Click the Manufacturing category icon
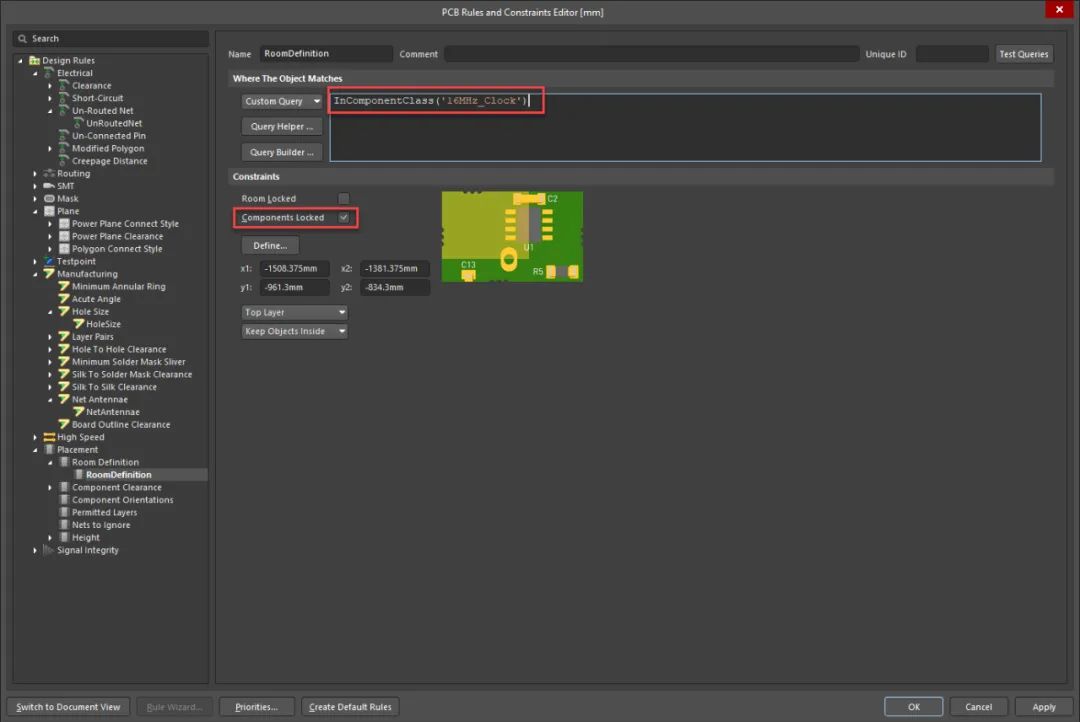1080x722 pixels. [49, 274]
